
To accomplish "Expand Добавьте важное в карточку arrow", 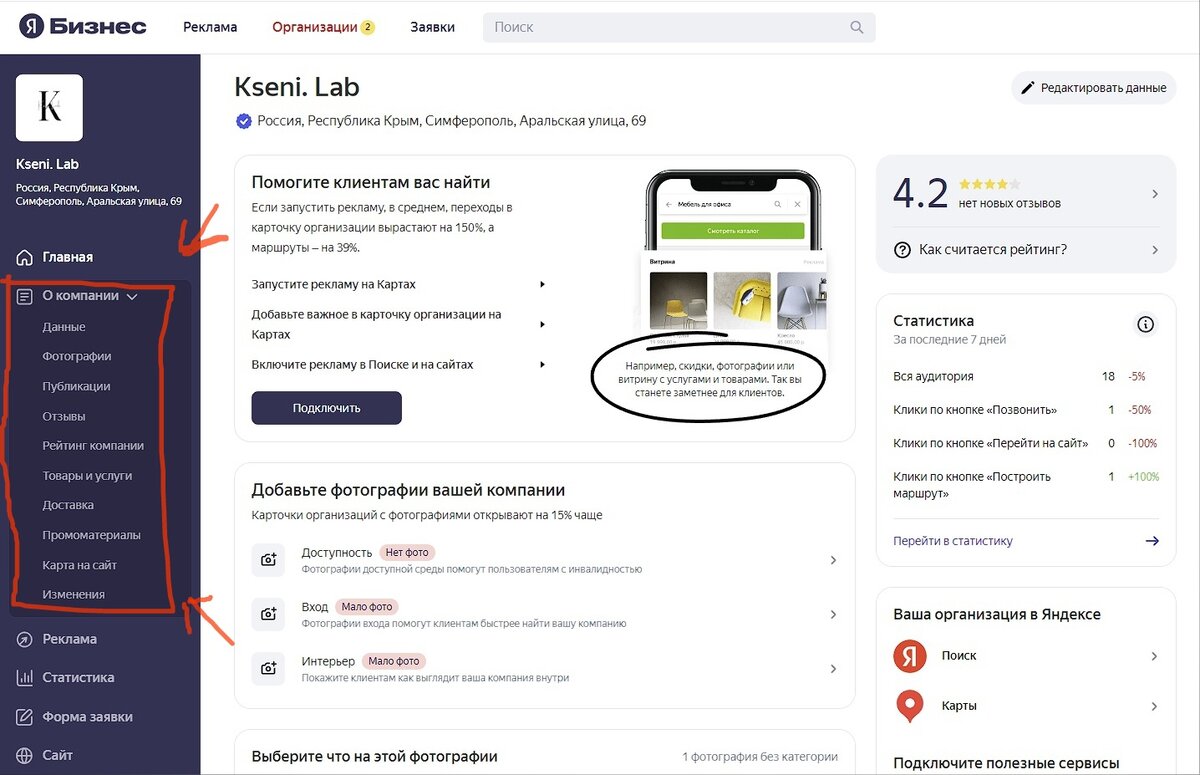I will [542, 324].
